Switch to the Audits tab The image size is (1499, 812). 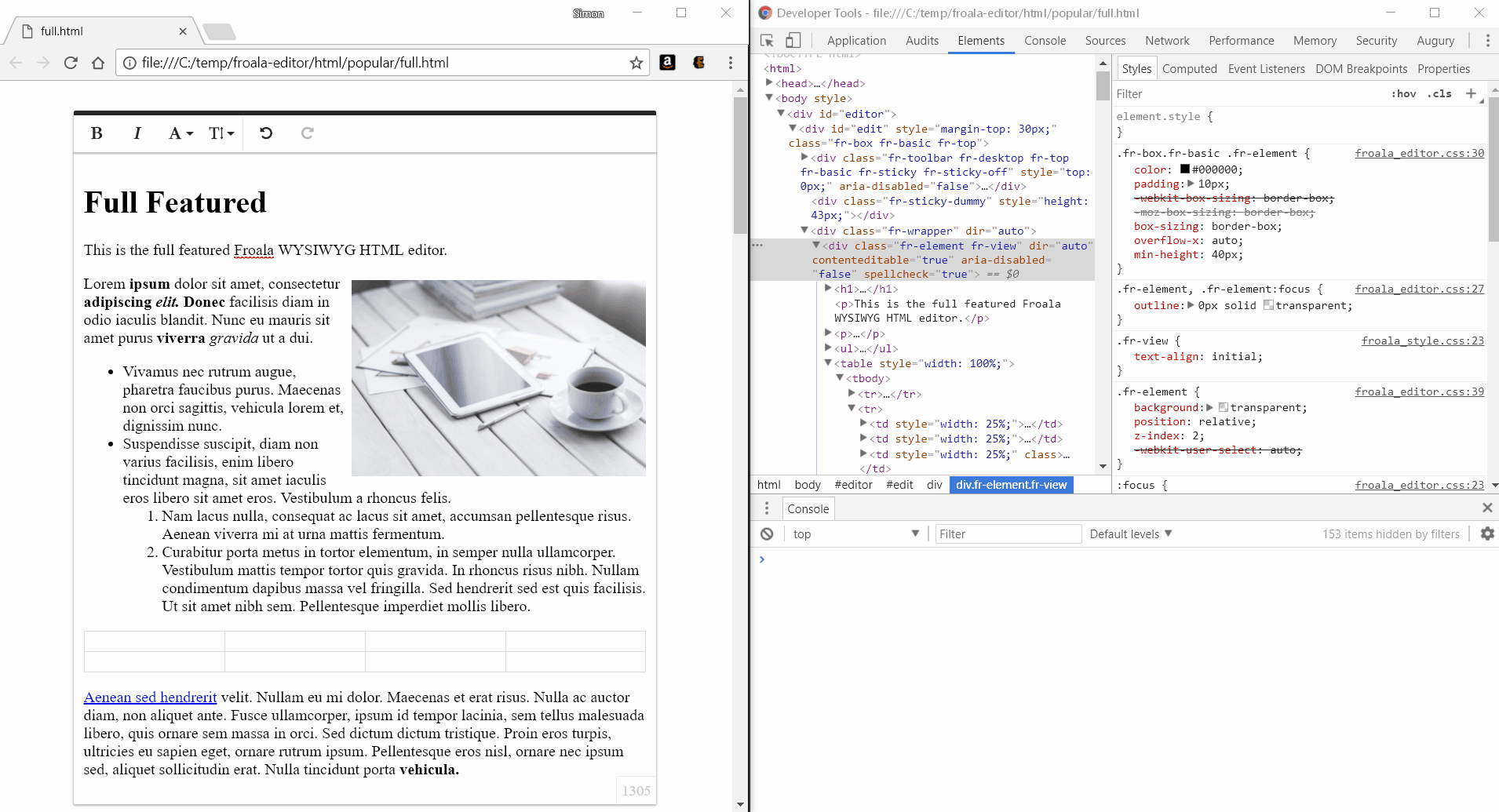coord(921,41)
